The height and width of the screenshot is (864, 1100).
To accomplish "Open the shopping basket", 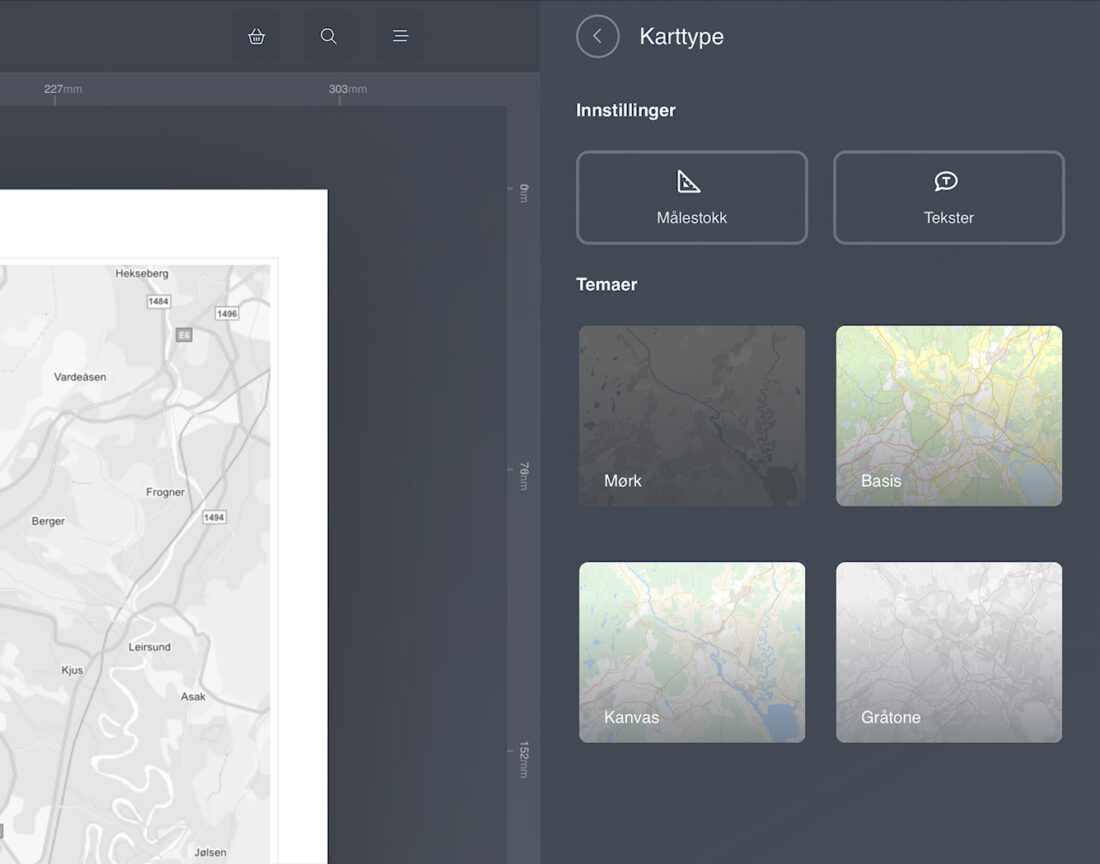I will coord(257,36).
